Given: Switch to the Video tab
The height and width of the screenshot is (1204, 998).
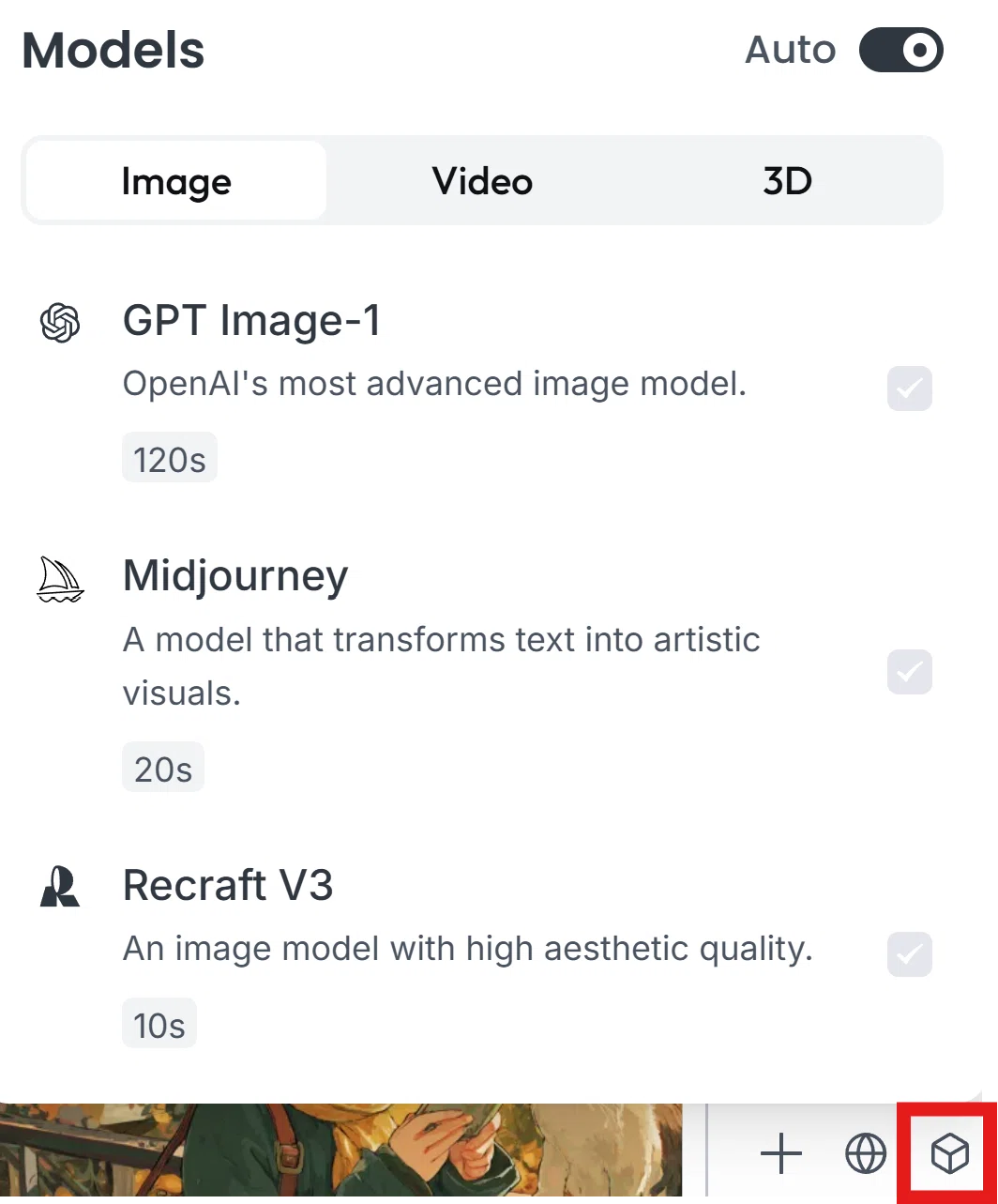Looking at the screenshot, I should 482,181.
